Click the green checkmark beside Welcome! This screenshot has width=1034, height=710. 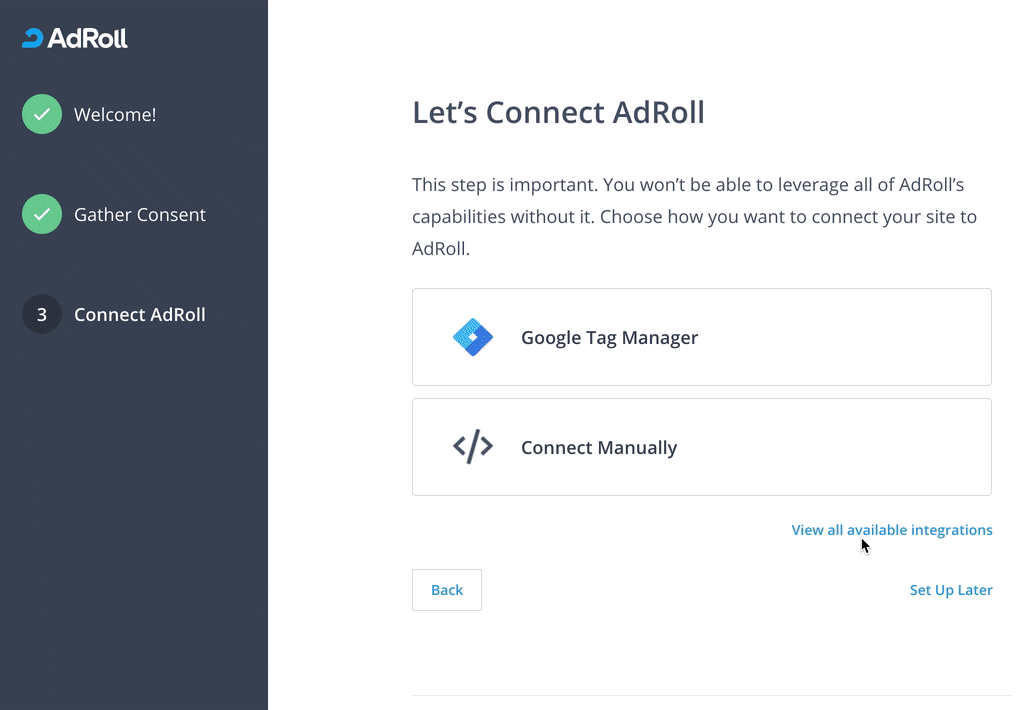point(42,114)
